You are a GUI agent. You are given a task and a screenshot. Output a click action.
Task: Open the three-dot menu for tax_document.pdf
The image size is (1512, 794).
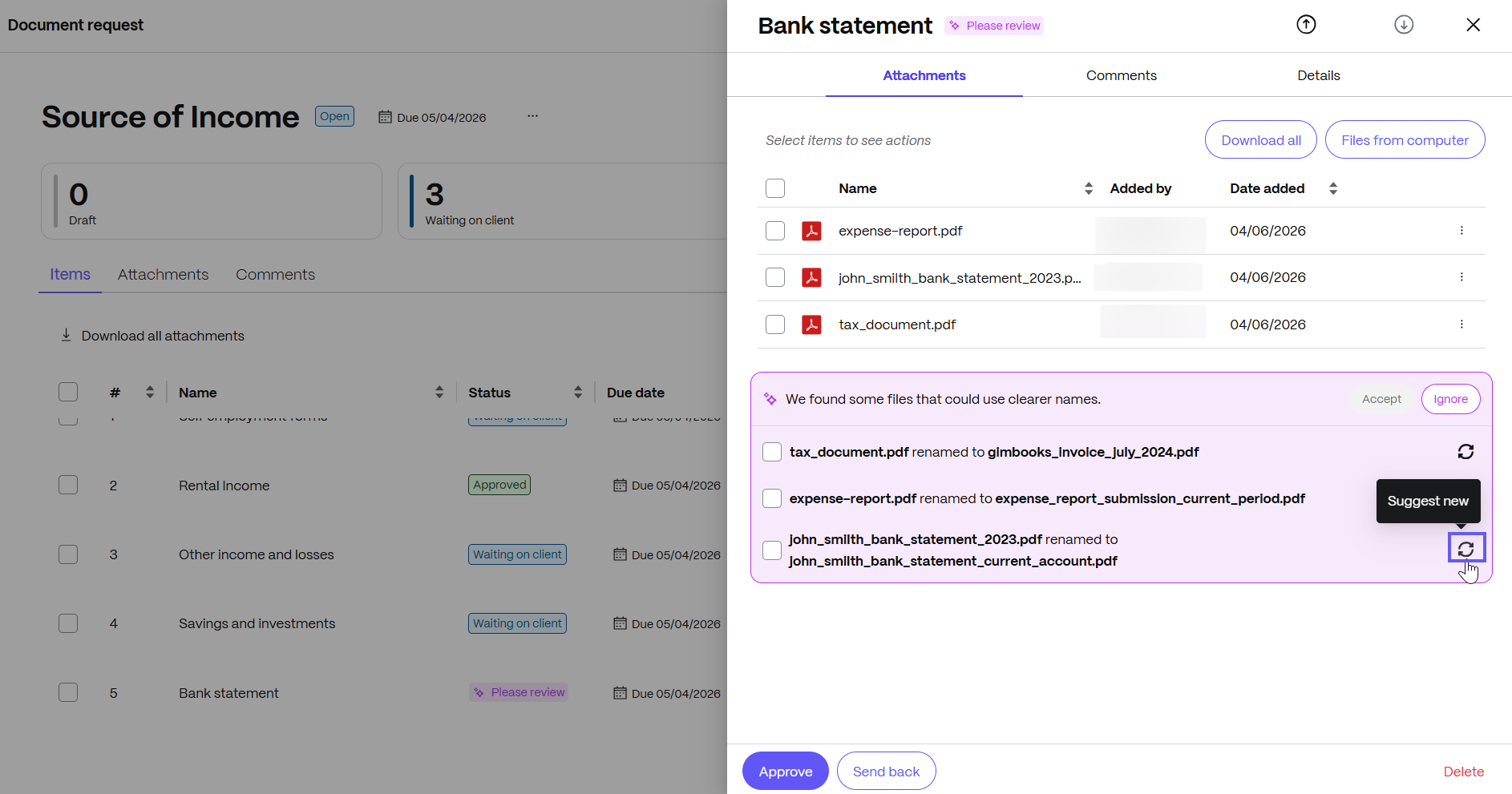click(1461, 324)
